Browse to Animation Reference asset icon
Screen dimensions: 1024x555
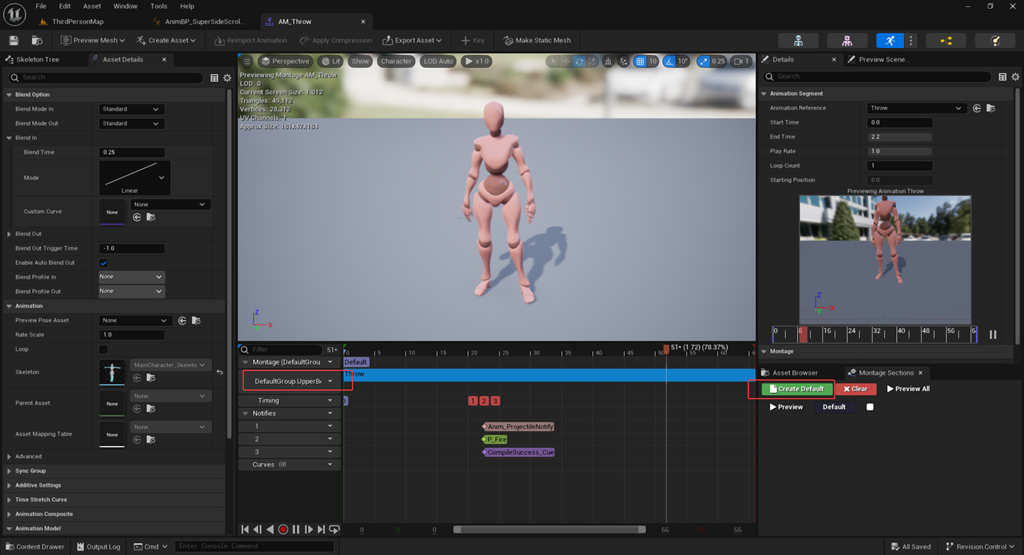pos(991,108)
